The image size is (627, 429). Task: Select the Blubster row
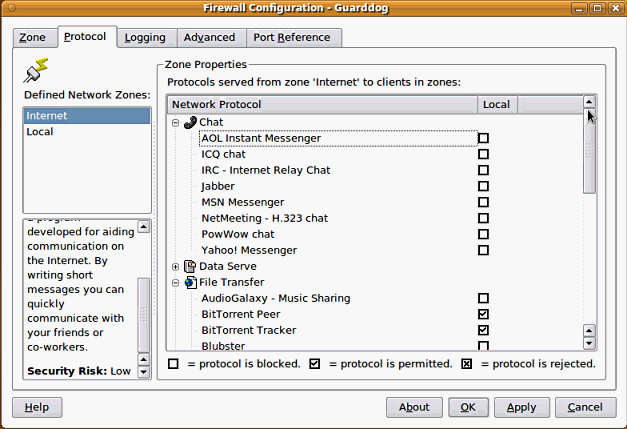[338, 345]
